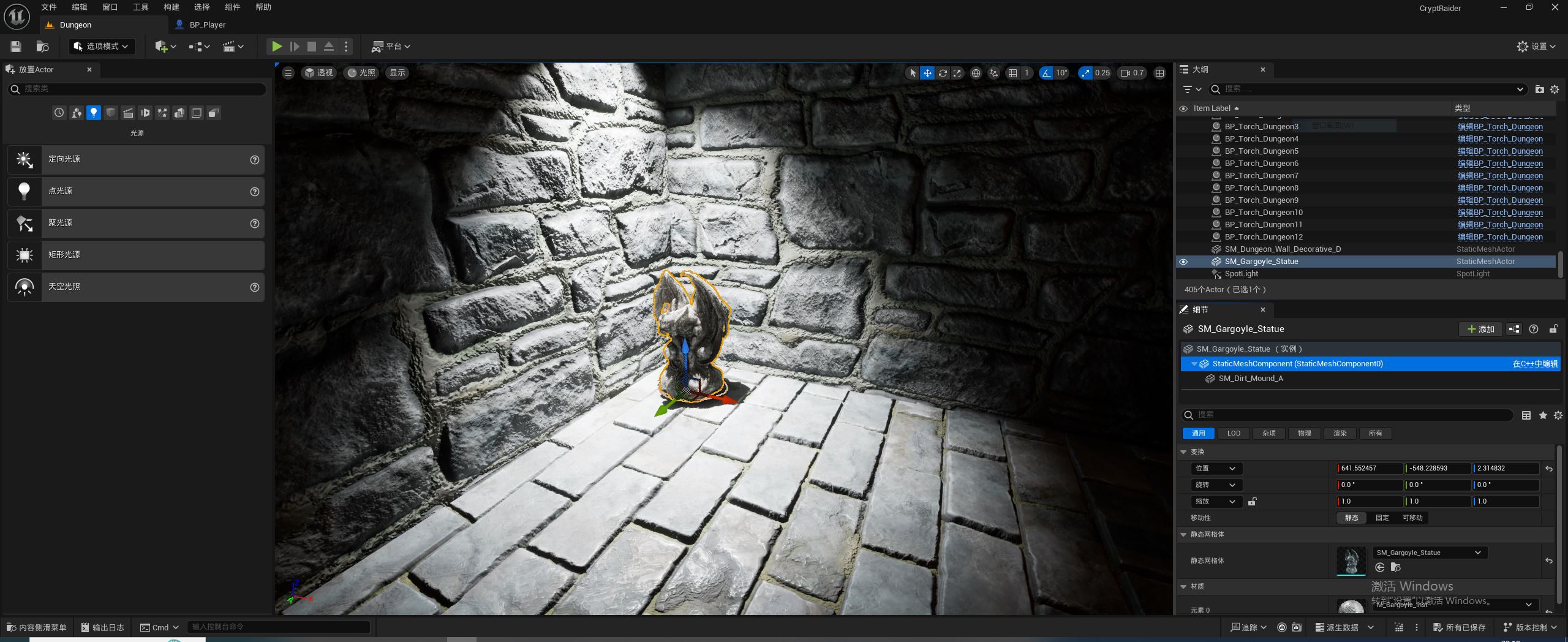
Task: Click the 添加 (Add) component button
Action: [1480, 329]
